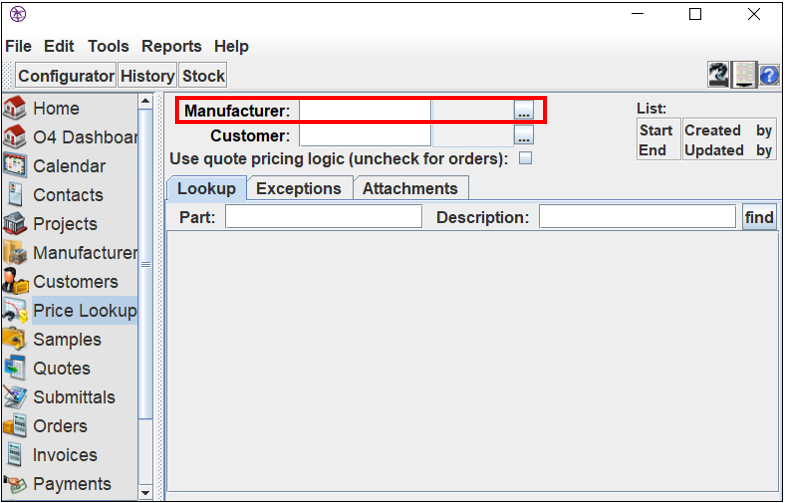Open Customers icon in navigation list
786x503 pixels.
tap(15, 281)
